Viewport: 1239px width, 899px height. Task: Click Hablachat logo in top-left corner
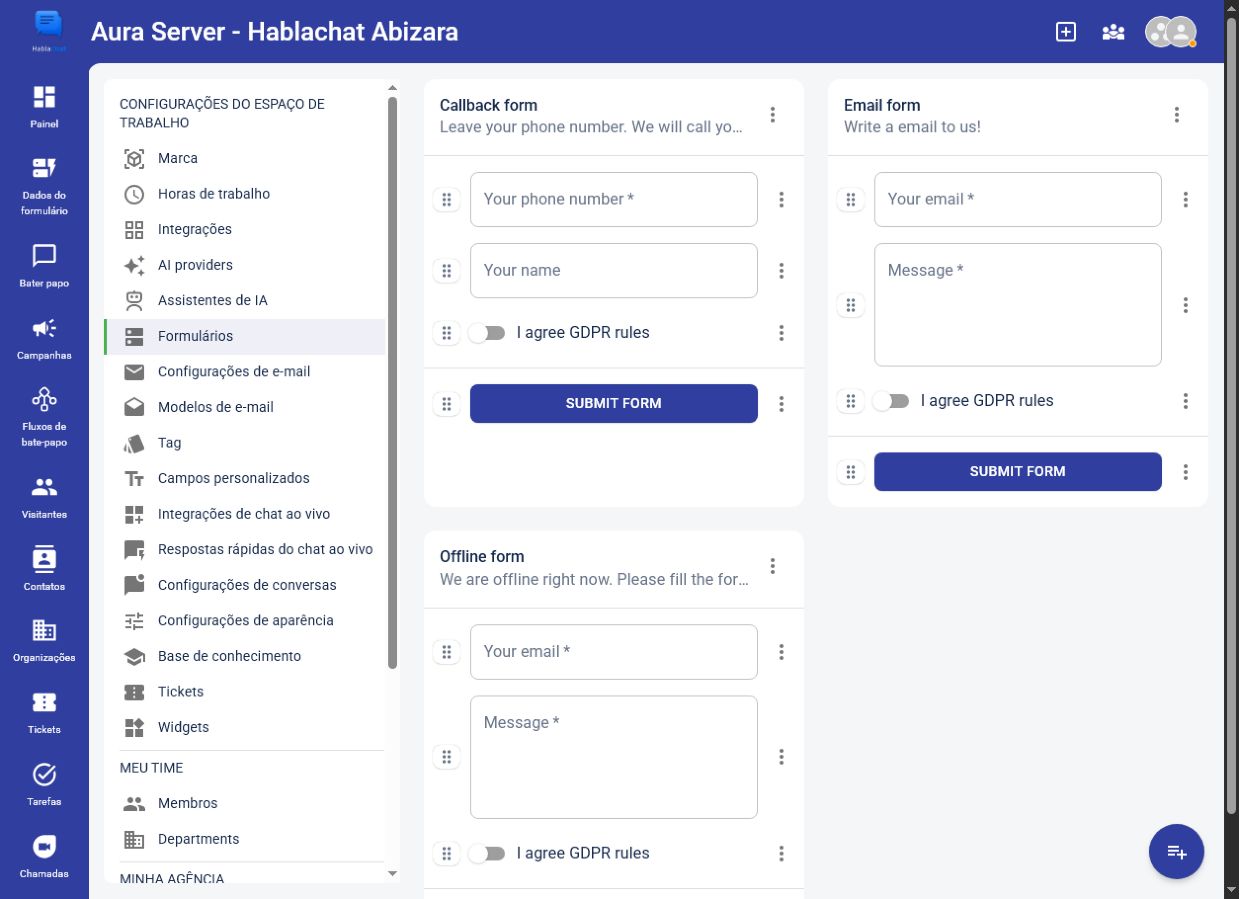click(47, 30)
